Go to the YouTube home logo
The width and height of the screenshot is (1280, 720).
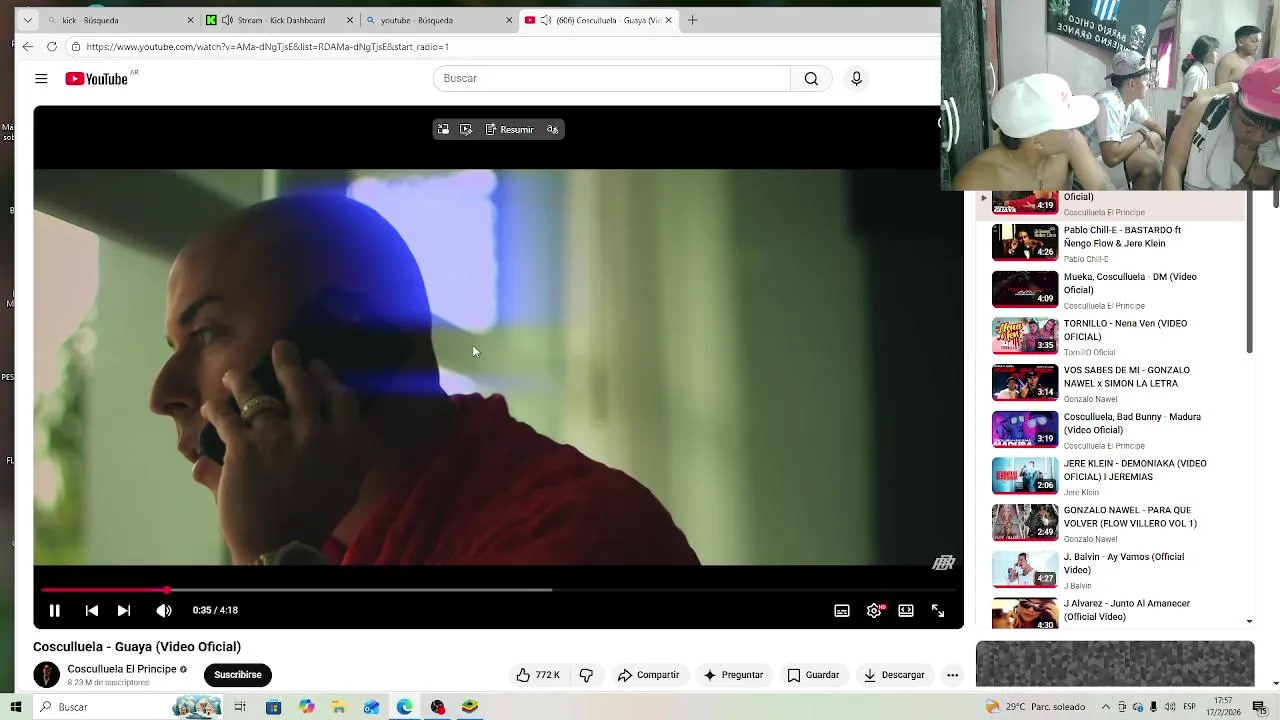pos(97,79)
